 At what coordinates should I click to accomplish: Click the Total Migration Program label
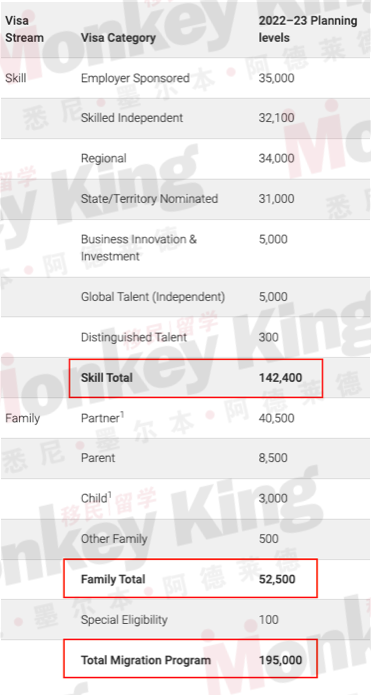point(146,660)
